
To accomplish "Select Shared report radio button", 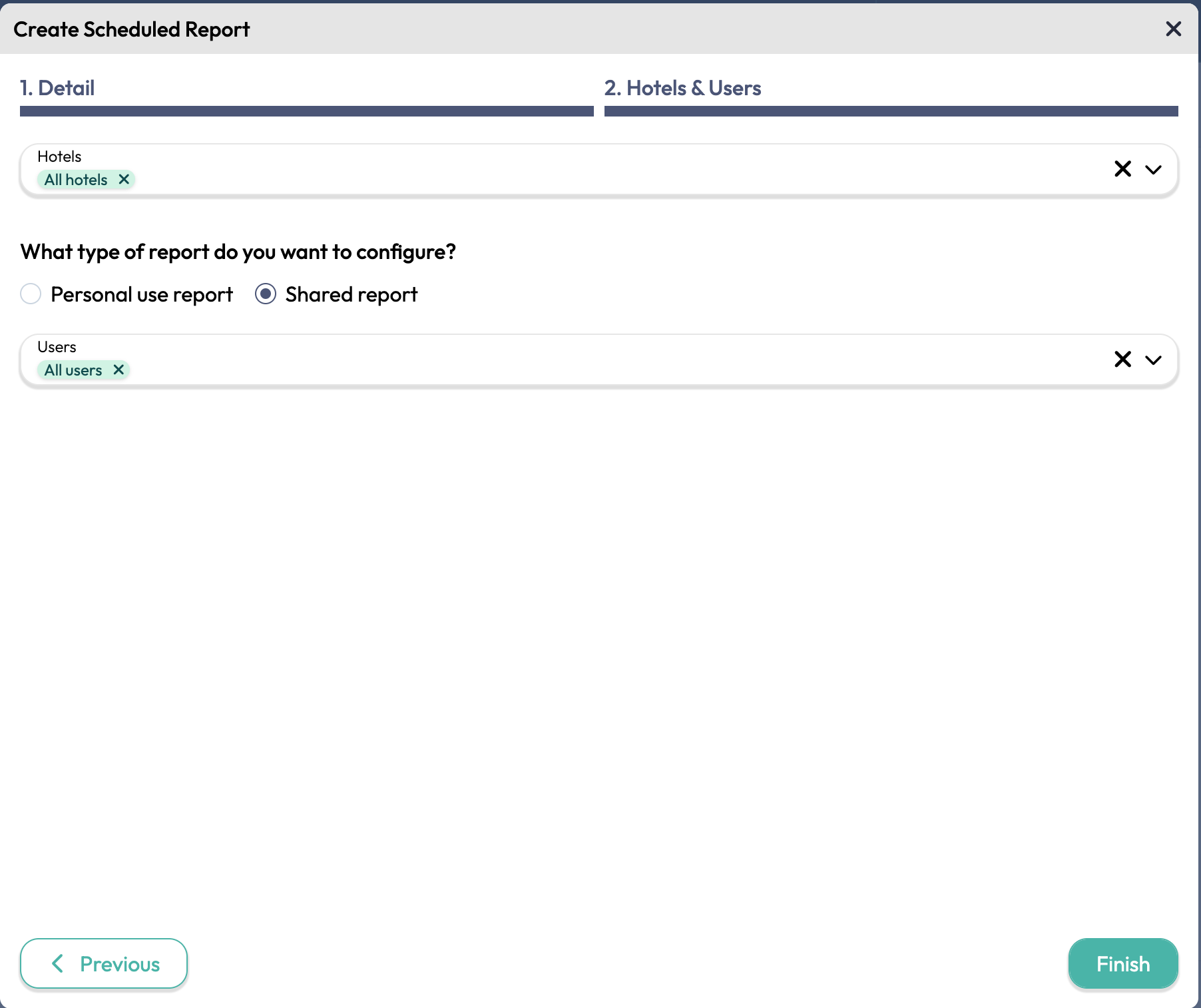I will coord(266,294).
